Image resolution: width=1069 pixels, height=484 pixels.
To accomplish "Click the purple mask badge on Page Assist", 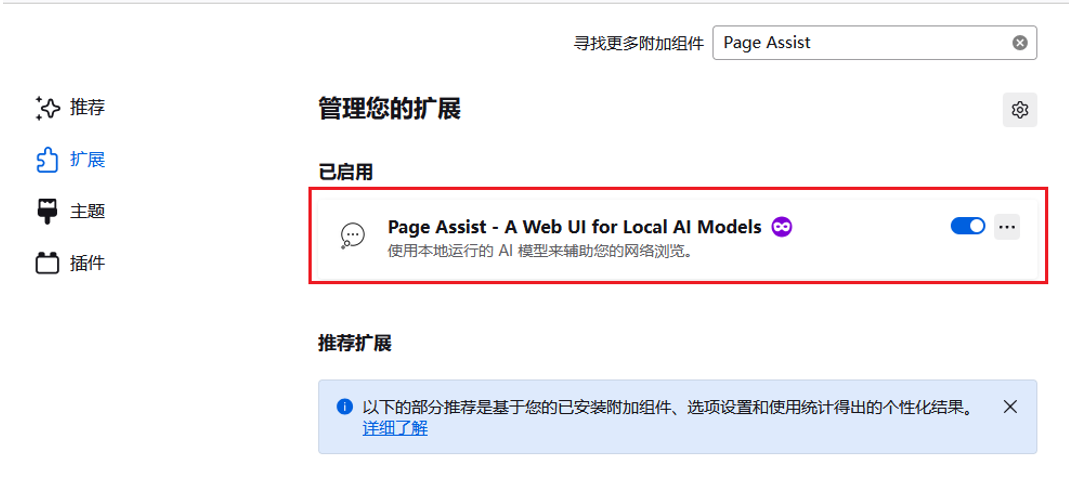I will [782, 227].
